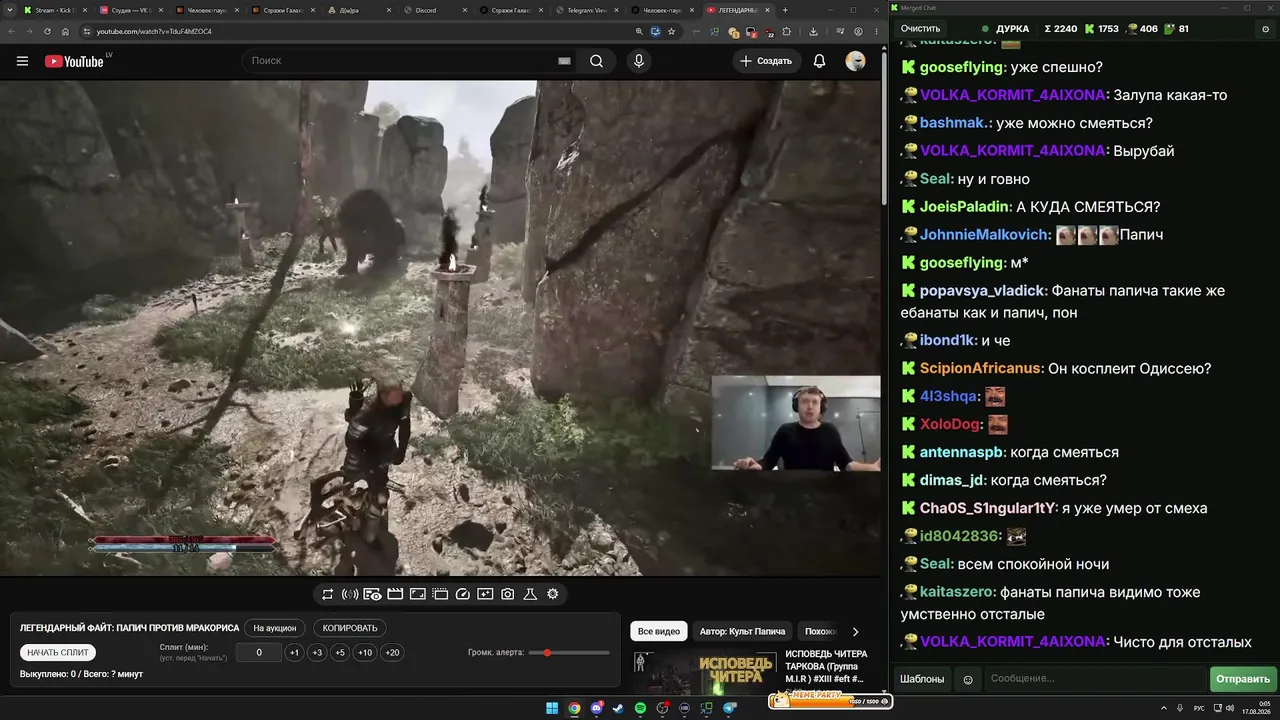
Task: Take a screenshot with the camera icon
Action: (x=508, y=594)
